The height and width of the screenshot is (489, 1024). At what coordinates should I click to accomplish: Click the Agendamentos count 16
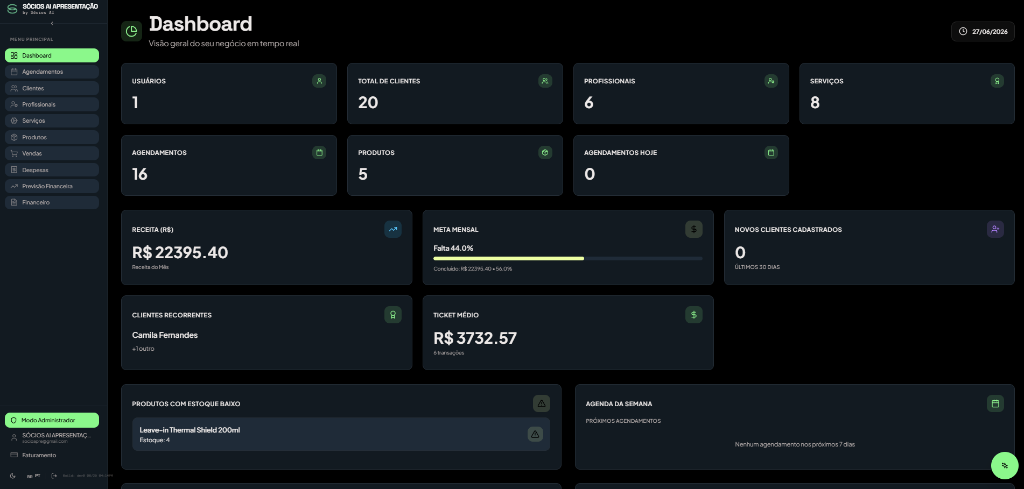140,174
